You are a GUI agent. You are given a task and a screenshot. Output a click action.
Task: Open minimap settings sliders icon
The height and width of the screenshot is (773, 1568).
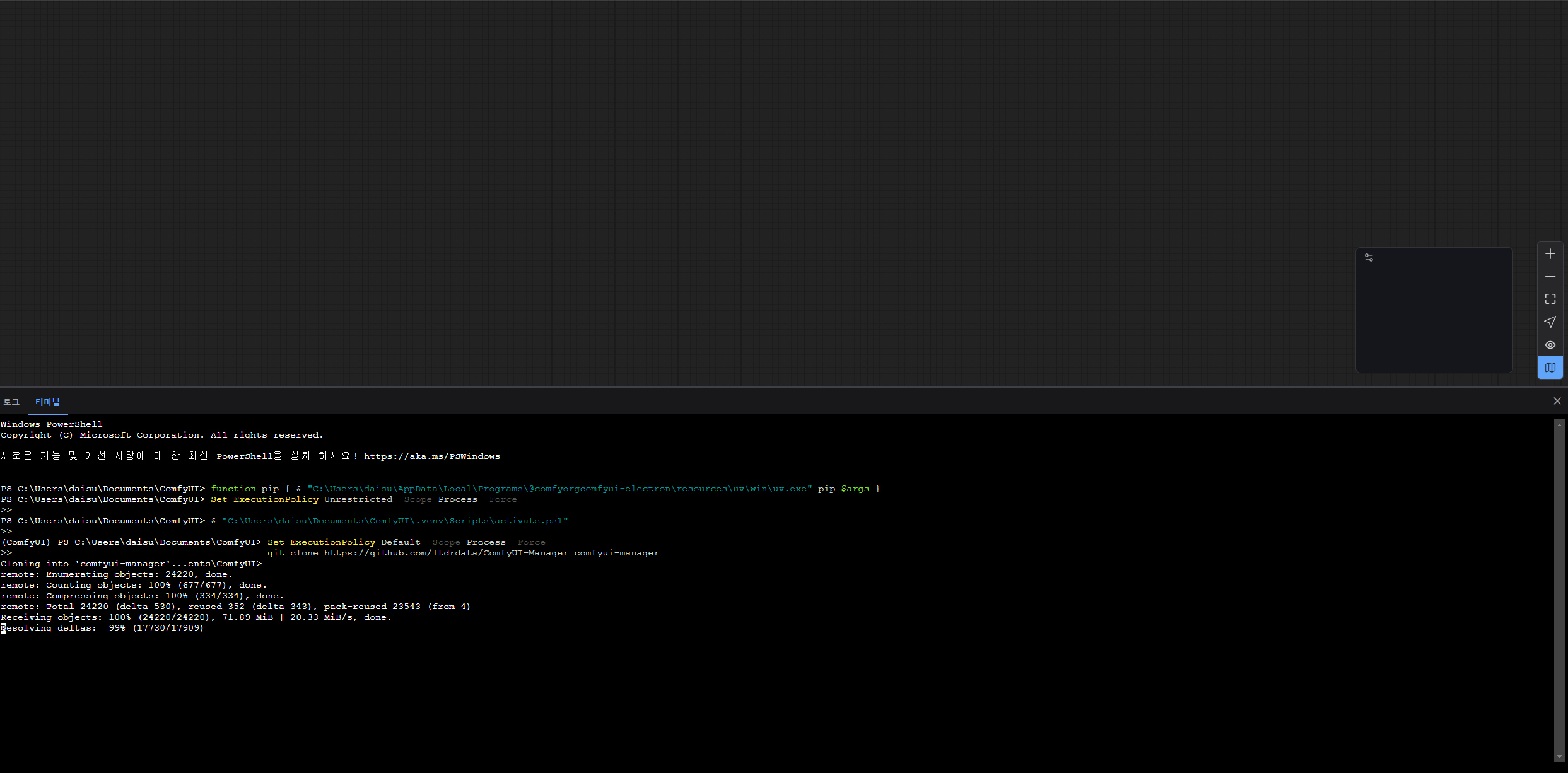[x=1369, y=258]
